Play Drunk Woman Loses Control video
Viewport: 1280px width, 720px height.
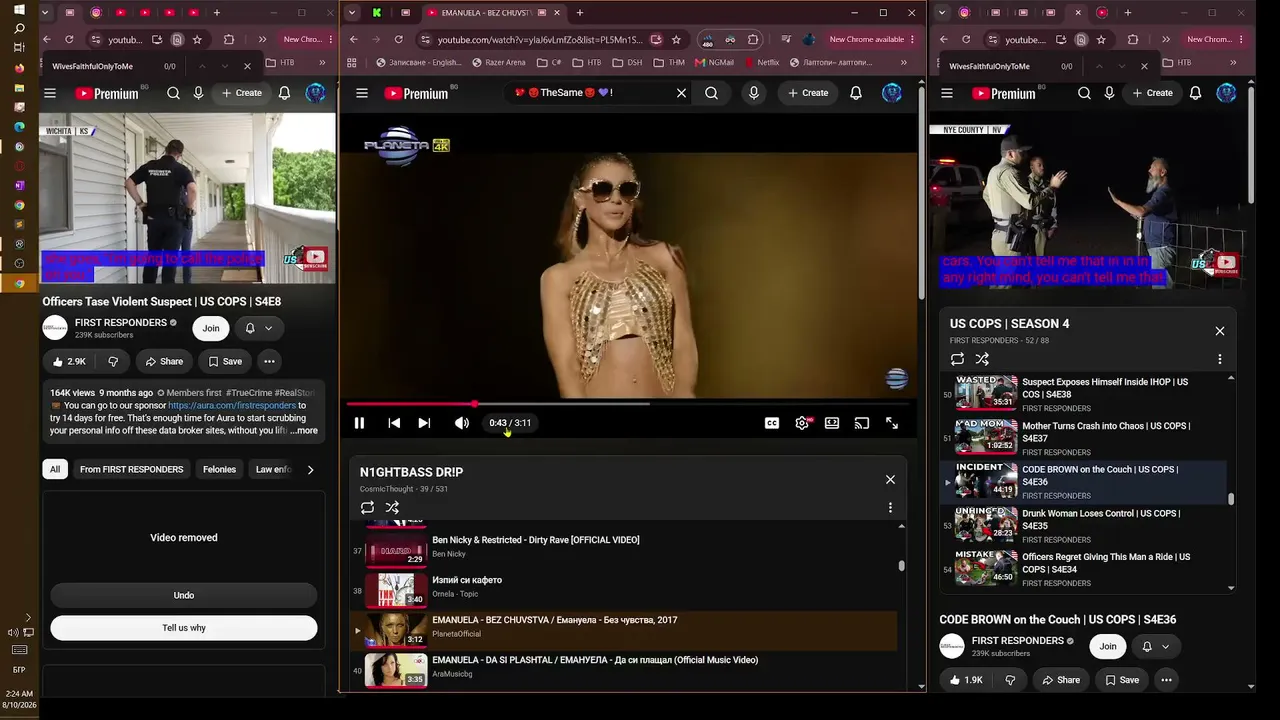(x=1085, y=525)
